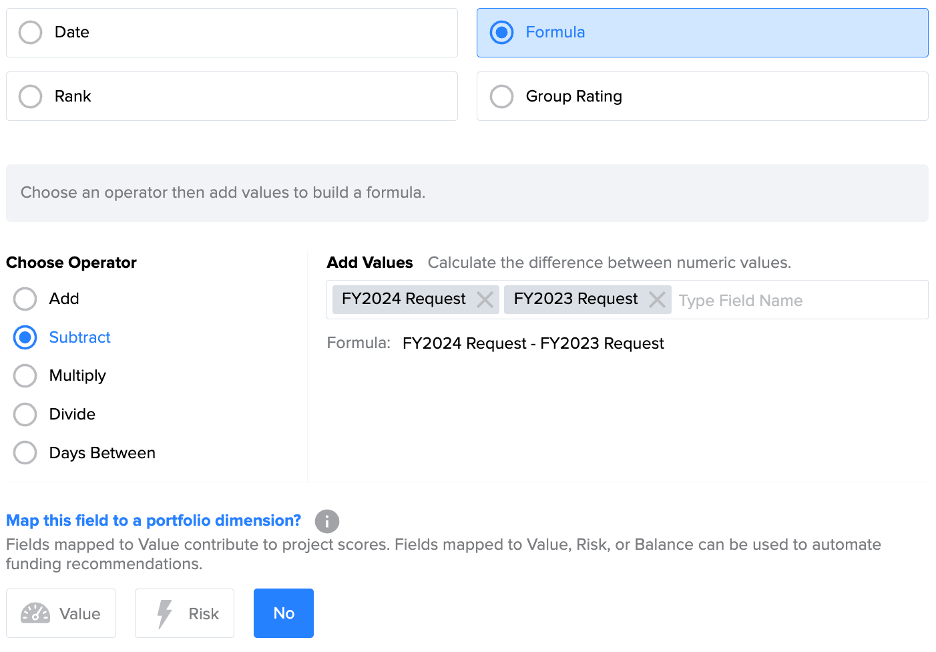Click the 'Choose Operator' heading
This screenshot has height=652, width=936.
(71, 263)
